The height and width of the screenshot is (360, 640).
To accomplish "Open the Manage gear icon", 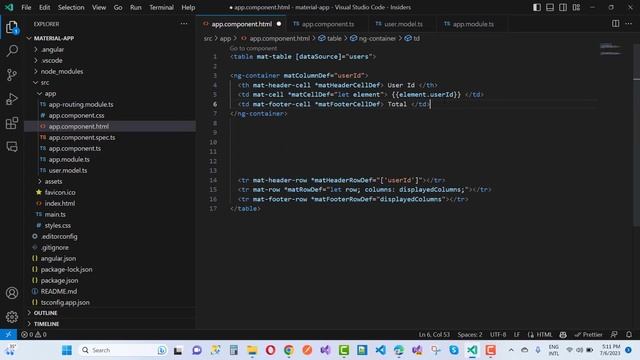I will tap(12, 317).
